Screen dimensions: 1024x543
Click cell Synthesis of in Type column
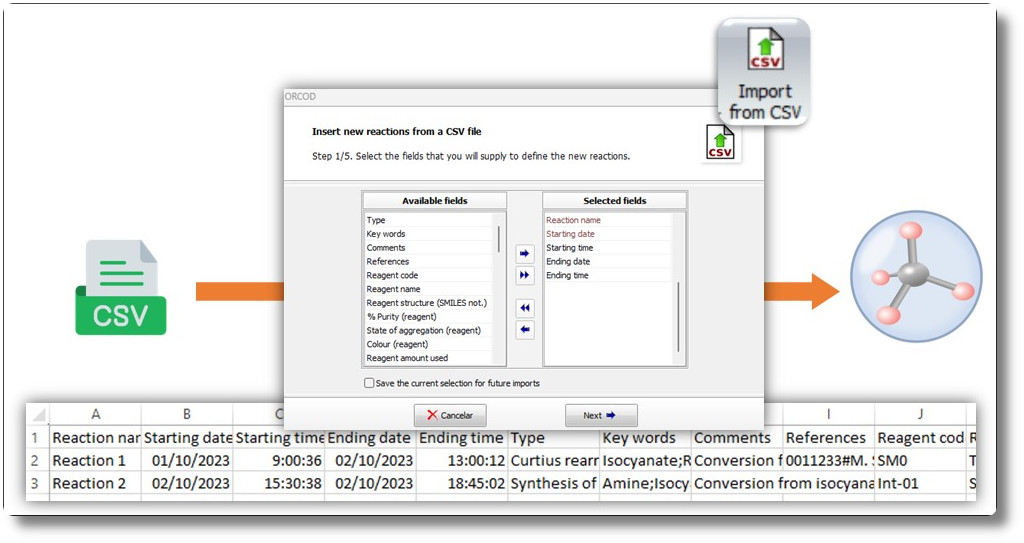point(554,484)
